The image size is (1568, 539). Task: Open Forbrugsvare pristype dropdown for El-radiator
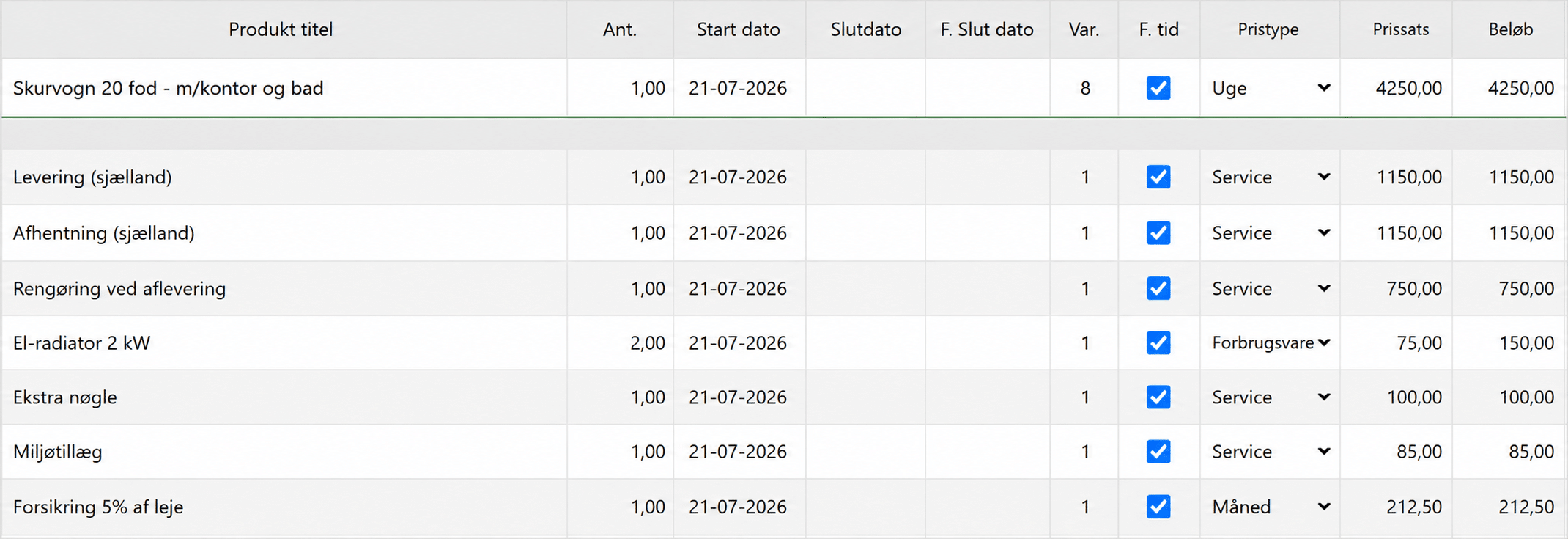click(1271, 342)
